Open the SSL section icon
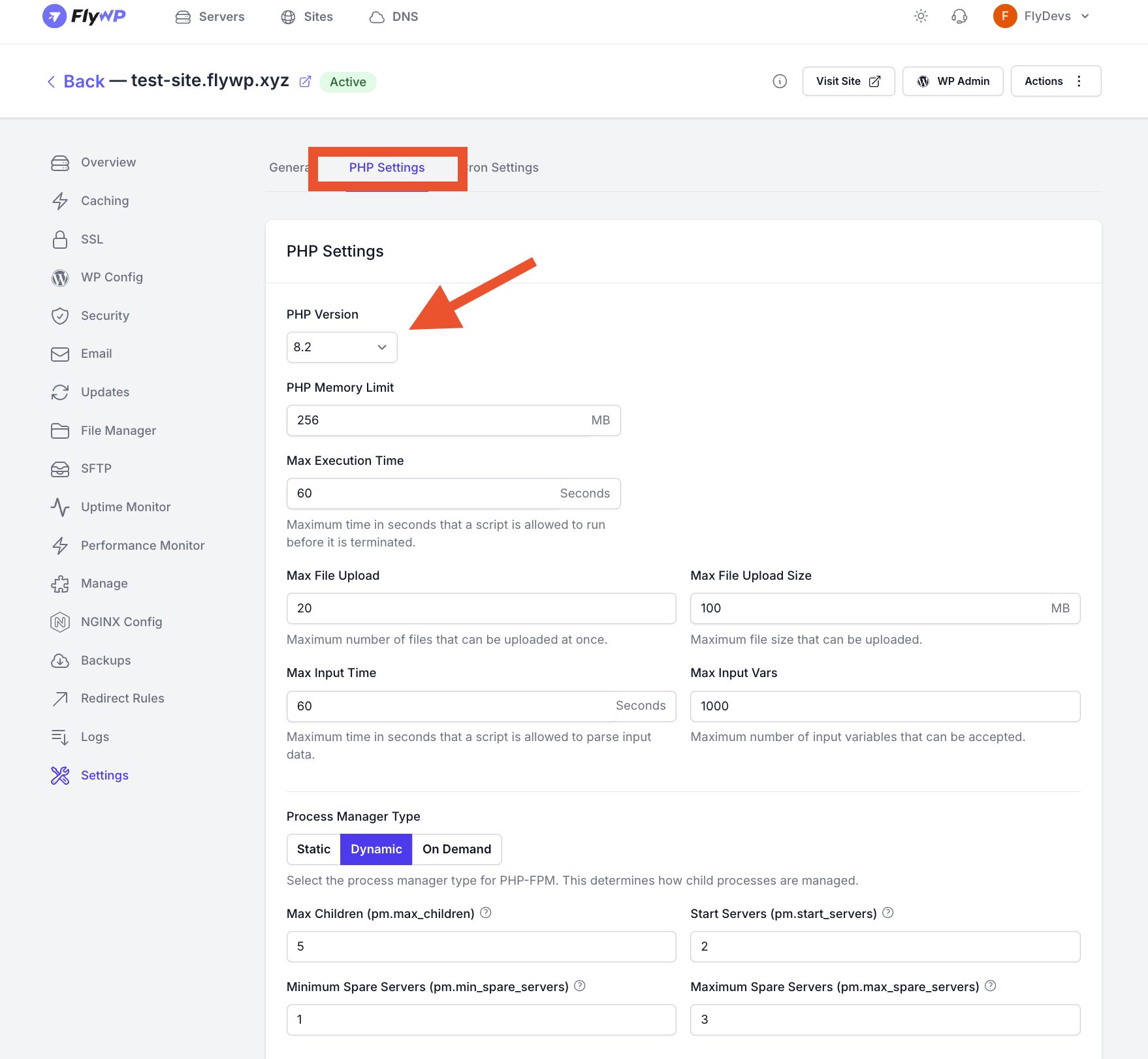Screen dimensions: 1148x1059 59,239
